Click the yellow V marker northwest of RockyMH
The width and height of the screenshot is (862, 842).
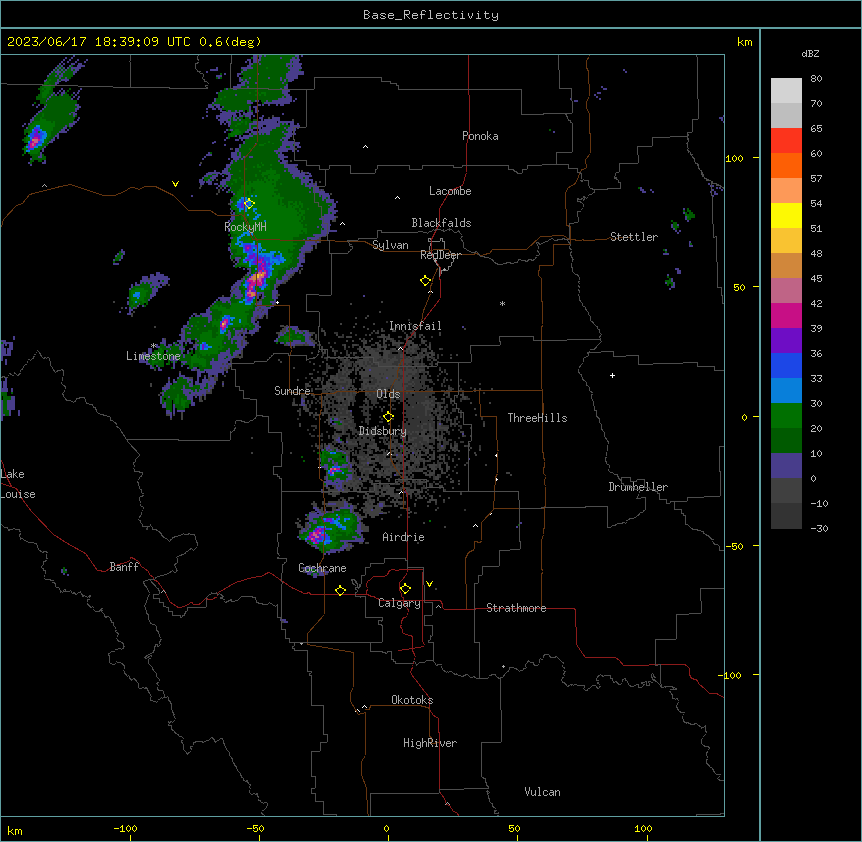coord(175,184)
